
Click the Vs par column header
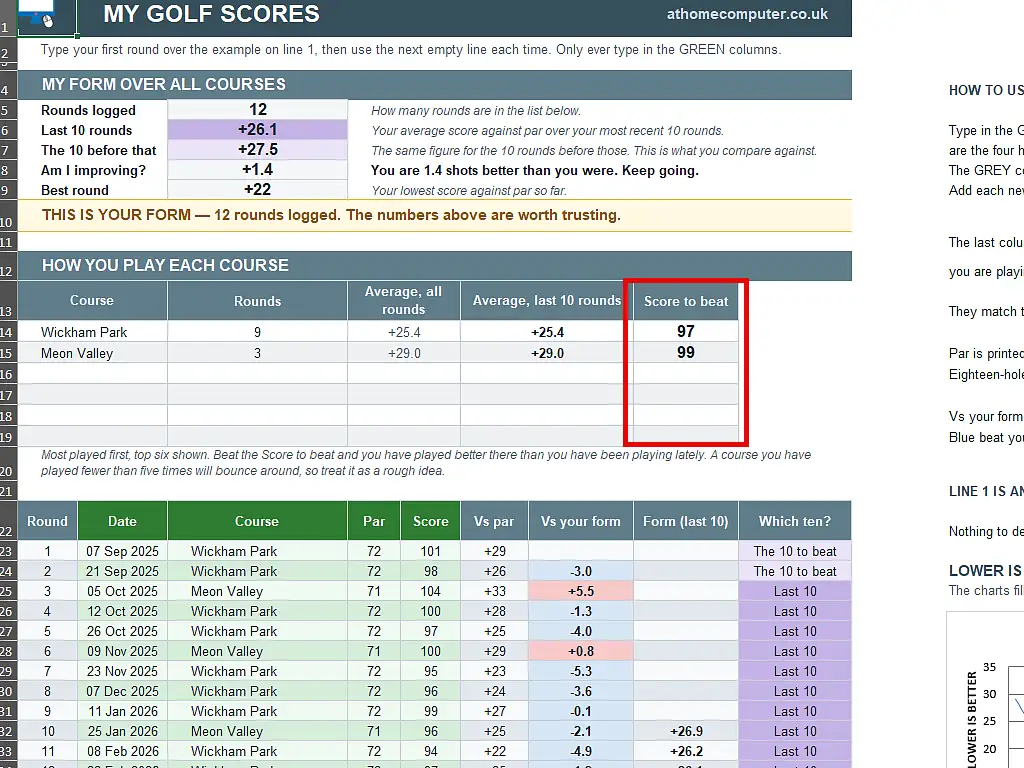[494, 521]
